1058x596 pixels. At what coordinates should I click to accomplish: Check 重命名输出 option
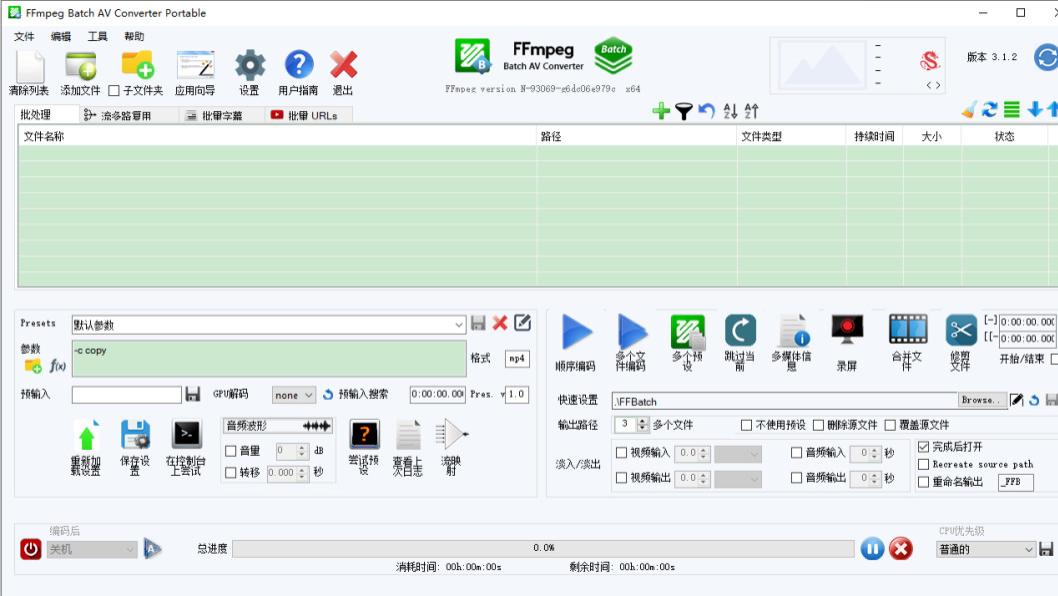[924, 482]
